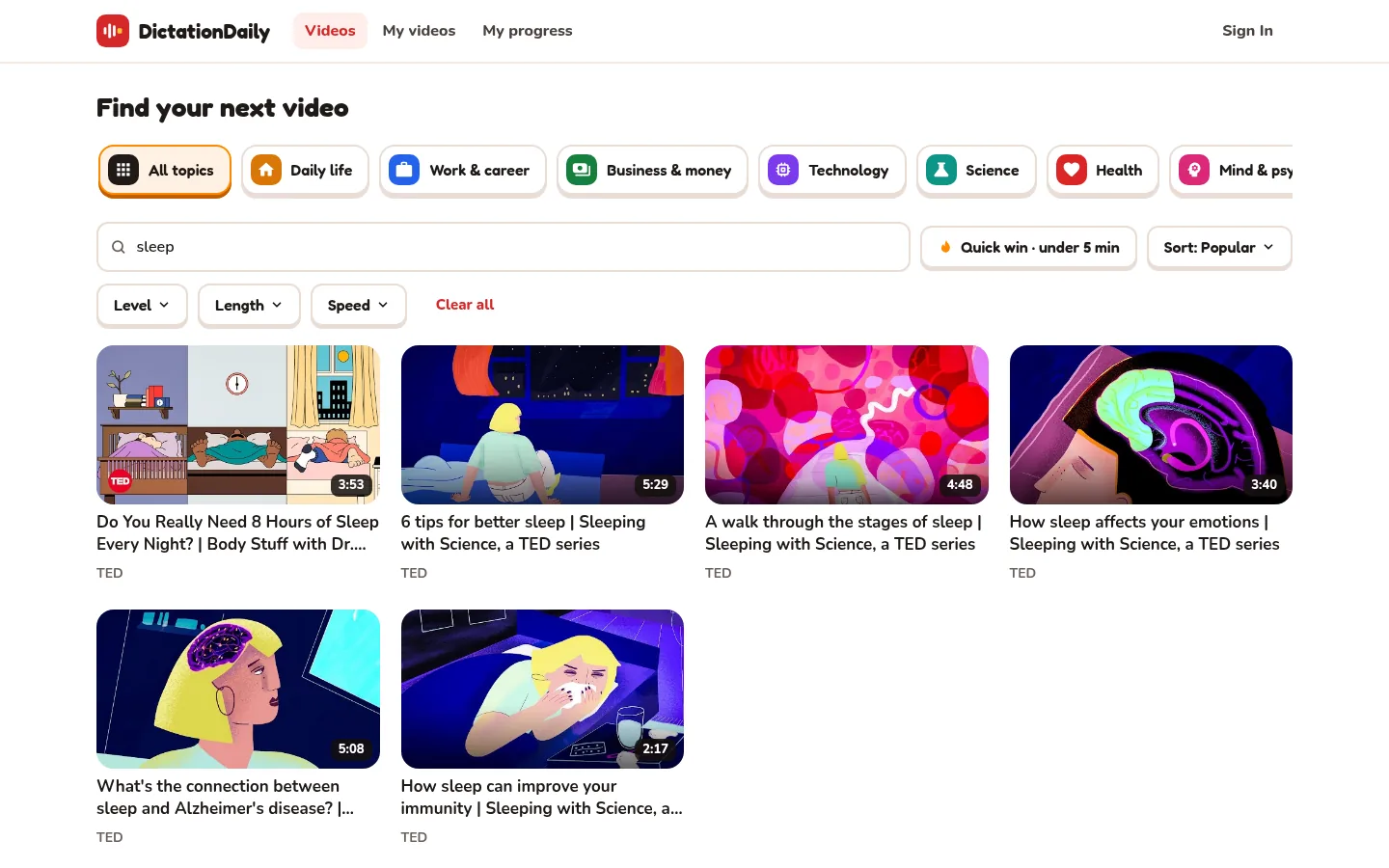The width and height of the screenshot is (1389, 868).
Task: Open the Level filter dropdown
Action: click(142, 306)
